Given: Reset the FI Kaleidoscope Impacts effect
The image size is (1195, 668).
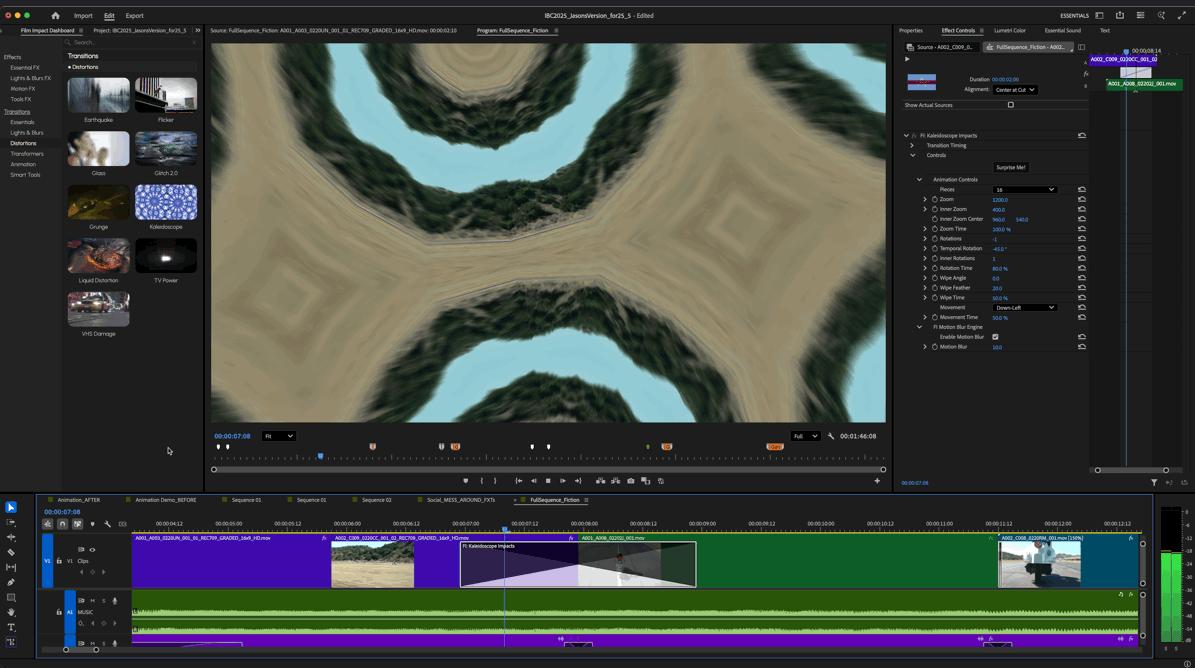Looking at the screenshot, I should (x=1081, y=136).
